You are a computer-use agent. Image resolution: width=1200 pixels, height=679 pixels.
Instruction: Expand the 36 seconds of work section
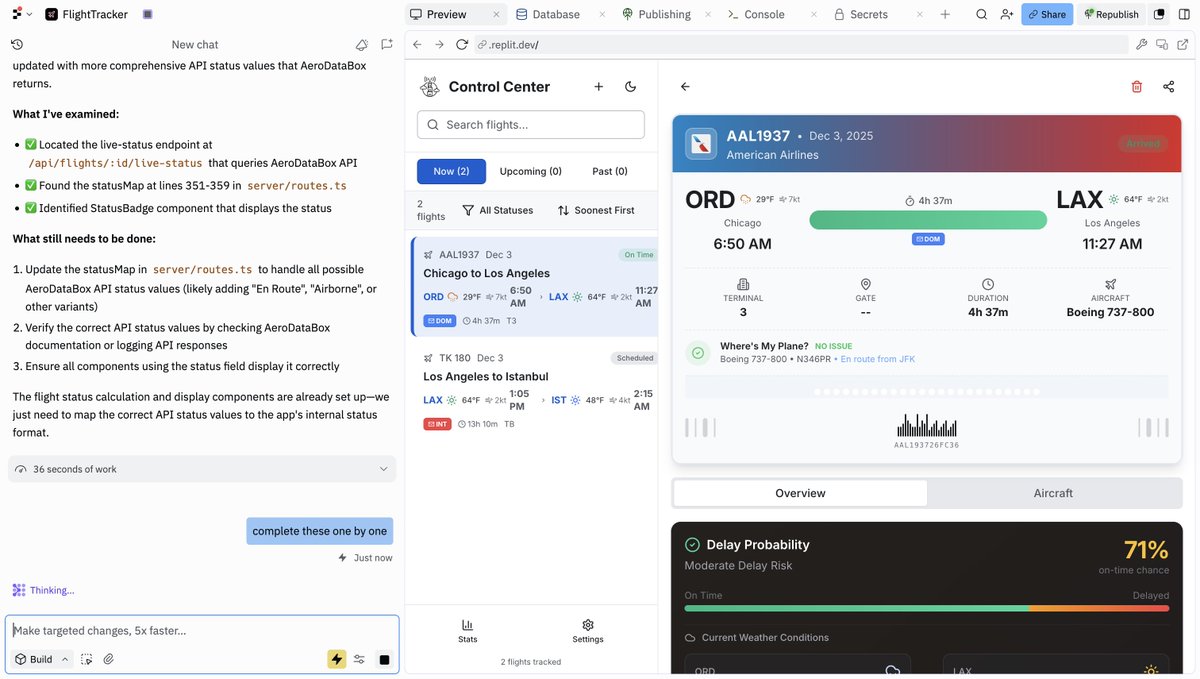[202, 469]
